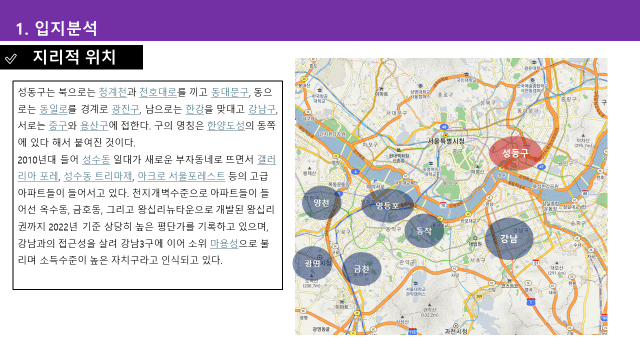Viewport: 640px width, 360px height.
Task: Select the 동작 map oval
Action: point(424,231)
